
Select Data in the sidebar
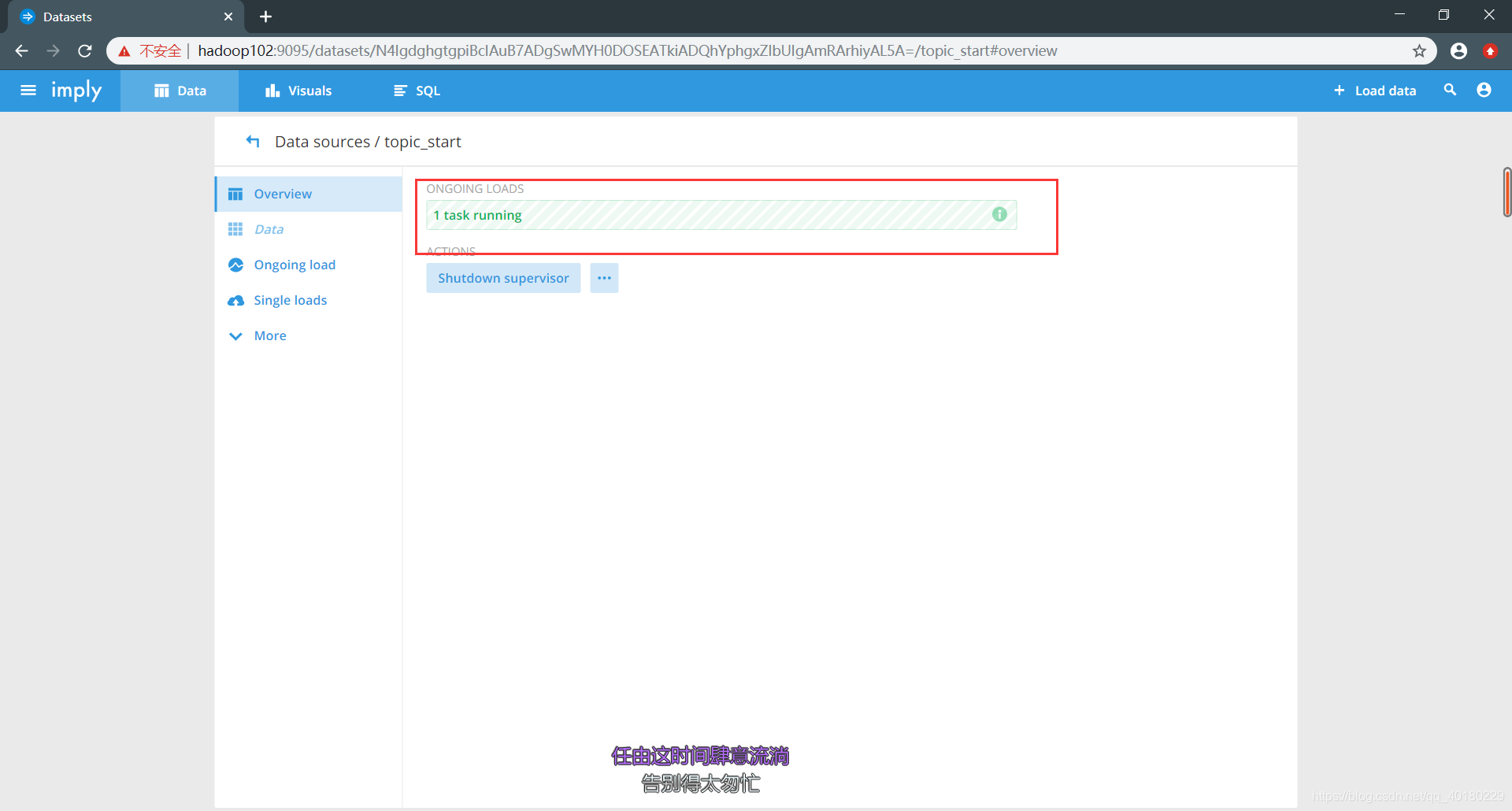pyautogui.click(x=309, y=229)
